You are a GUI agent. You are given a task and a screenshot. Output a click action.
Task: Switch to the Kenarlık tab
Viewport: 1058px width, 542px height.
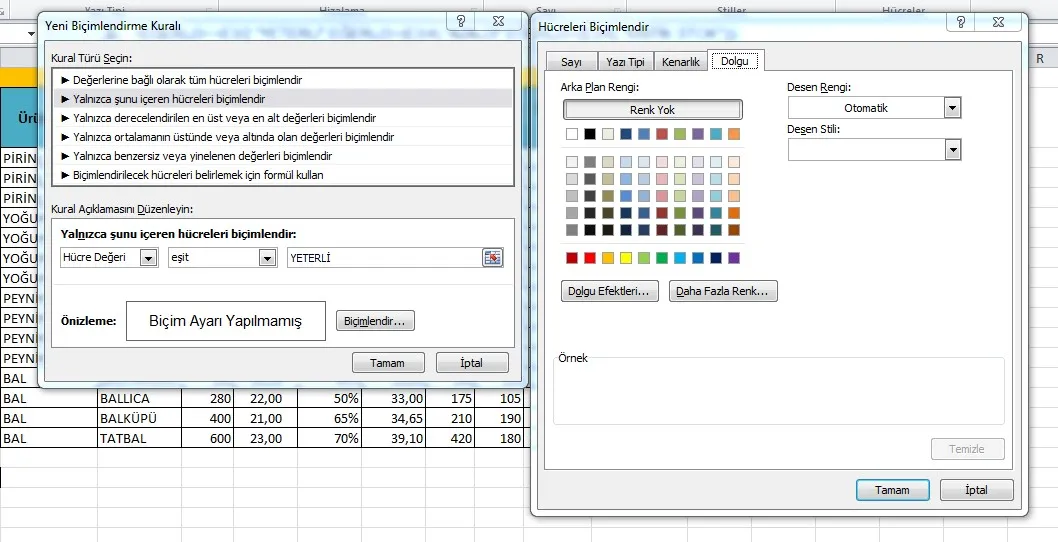click(x=681, y=62)
